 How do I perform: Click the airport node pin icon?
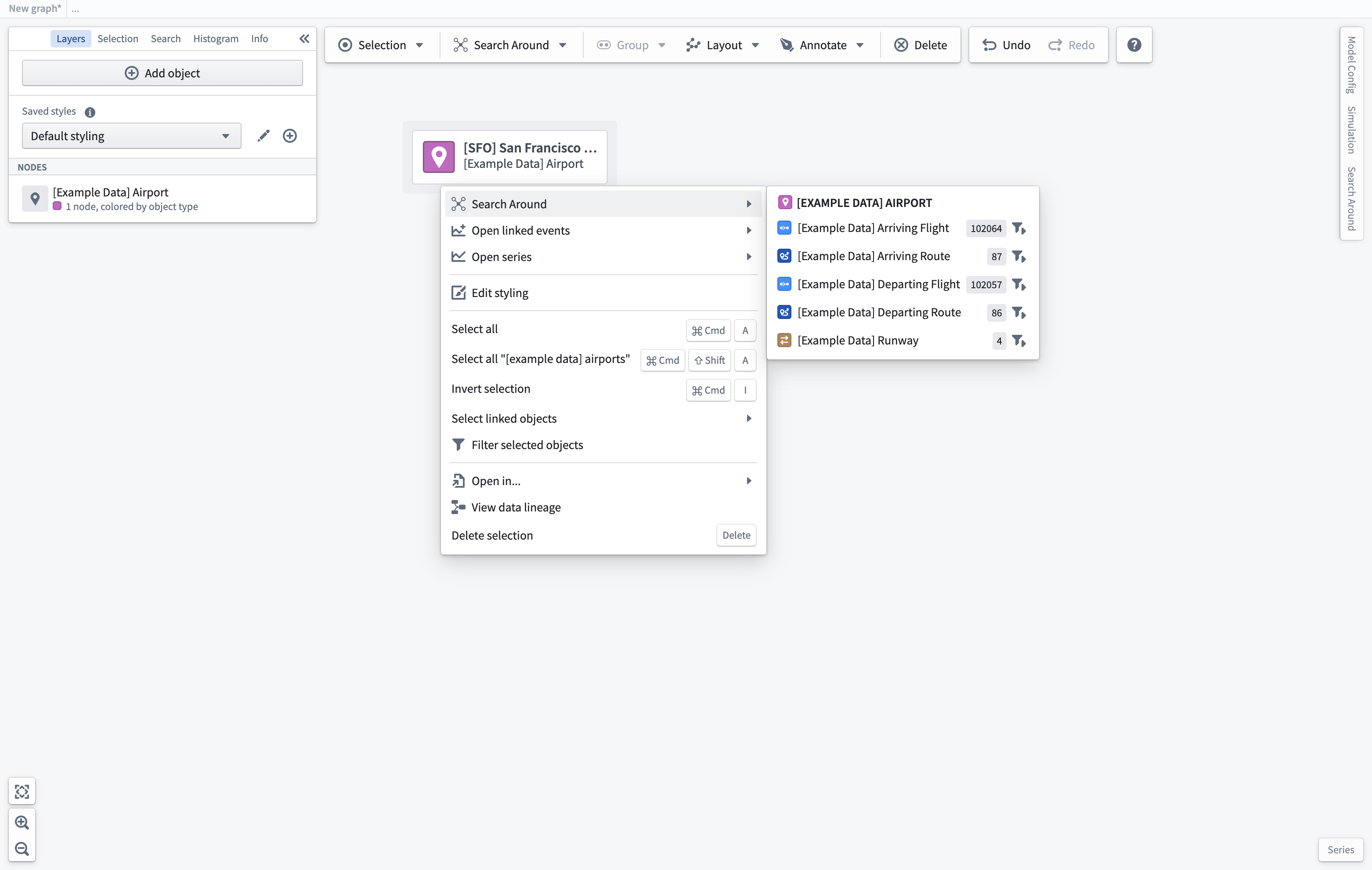coord(438,155)
